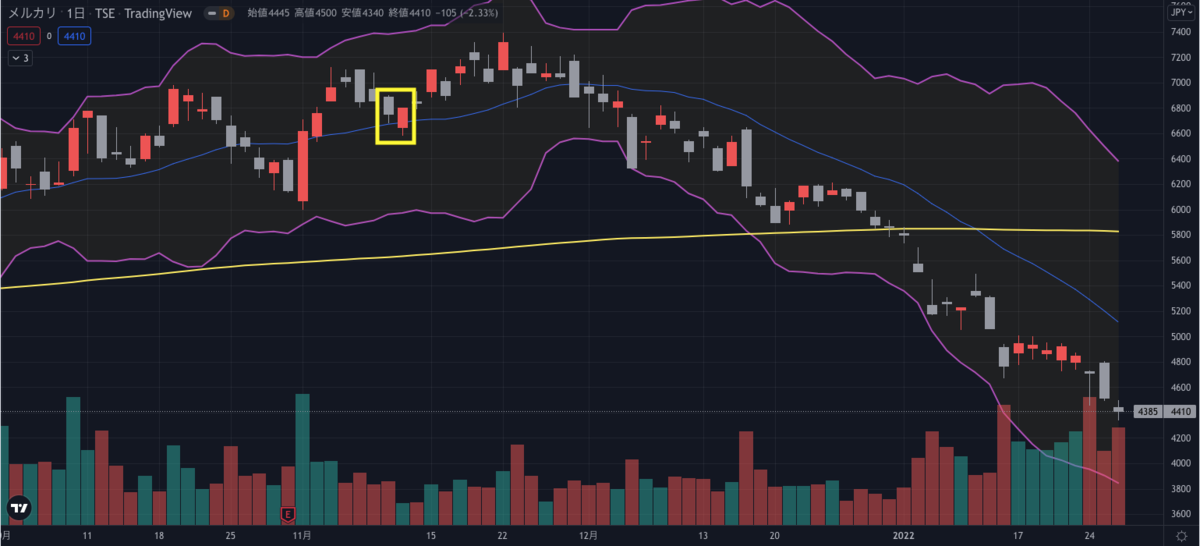Open the JPY currency dropdown
This screenshot has height=546, width=1200.
click(1181, 13)
